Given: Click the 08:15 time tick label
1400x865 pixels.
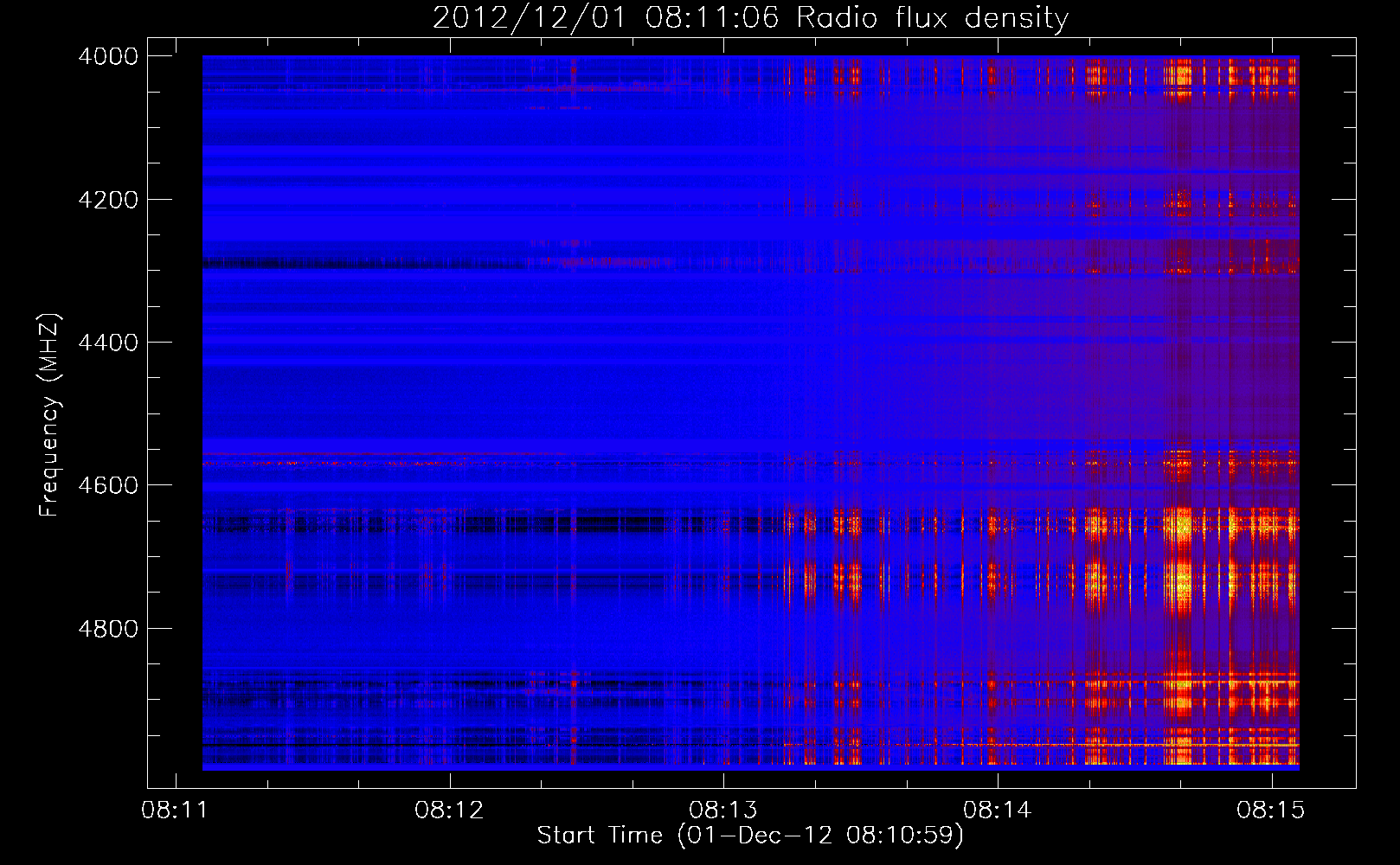Looking at the screenshot, I should (x=1271, y=811).
